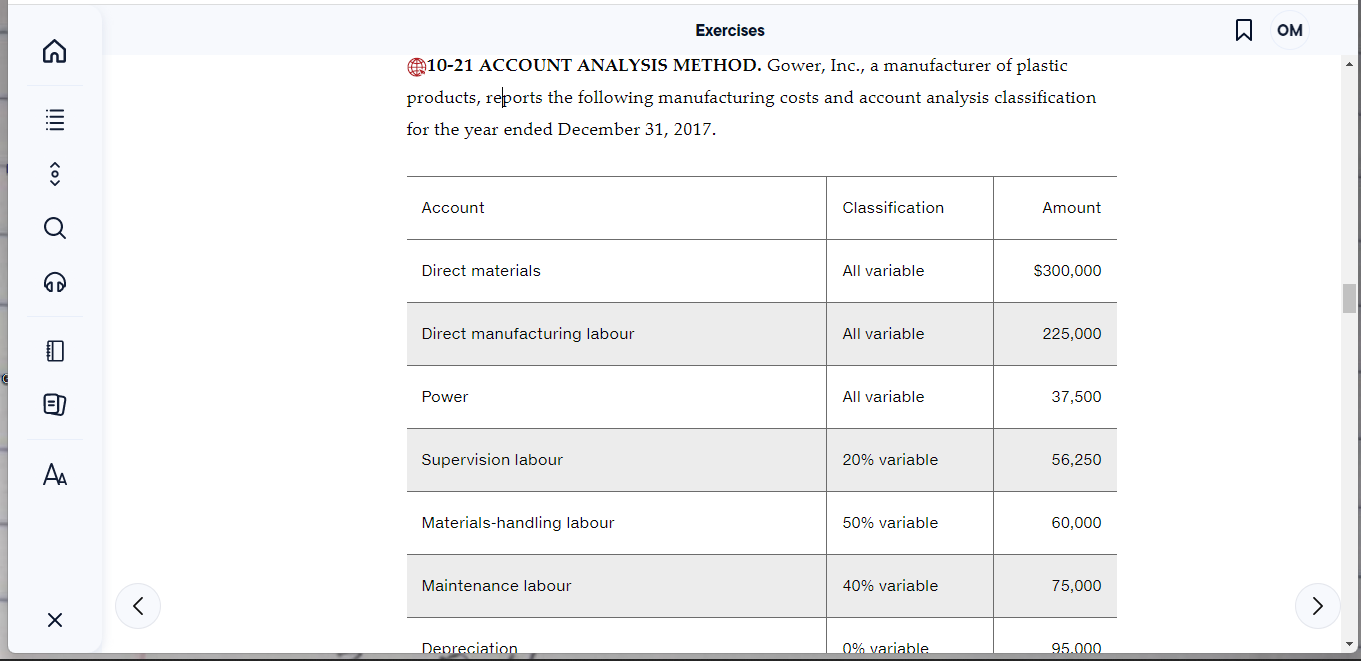Bookmark the current page
Image resolution: width=1361 pixels, height=661 pixels.
click(x=1243, y=30)
